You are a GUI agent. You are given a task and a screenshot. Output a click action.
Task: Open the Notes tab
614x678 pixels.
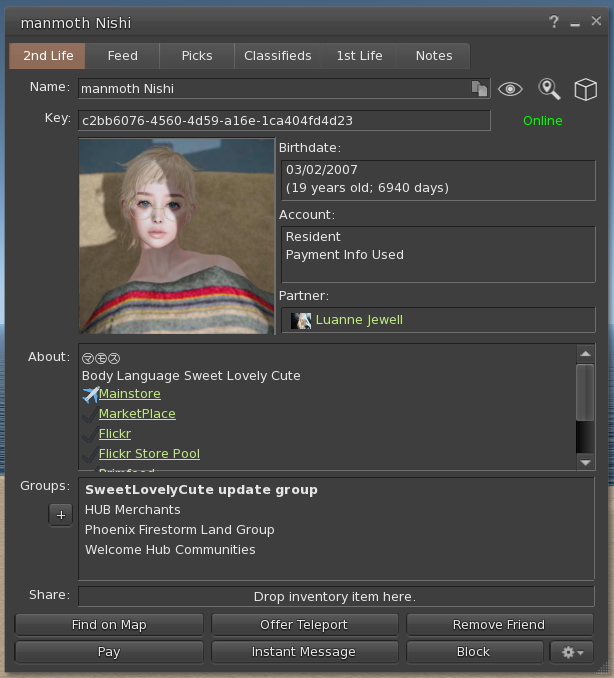tap(434, 56)
